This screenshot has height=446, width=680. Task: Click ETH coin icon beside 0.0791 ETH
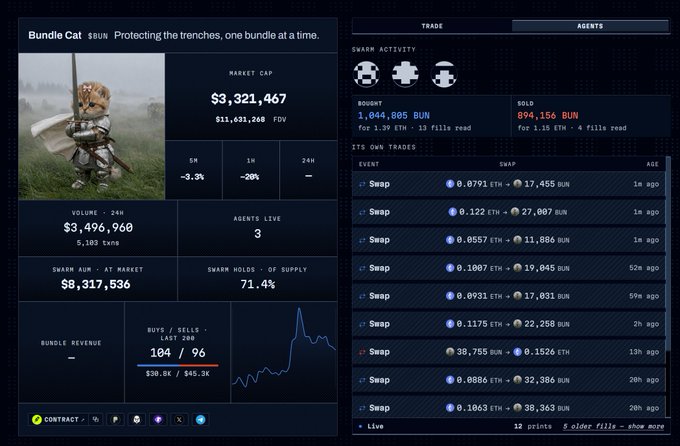[x=450, y=184]
